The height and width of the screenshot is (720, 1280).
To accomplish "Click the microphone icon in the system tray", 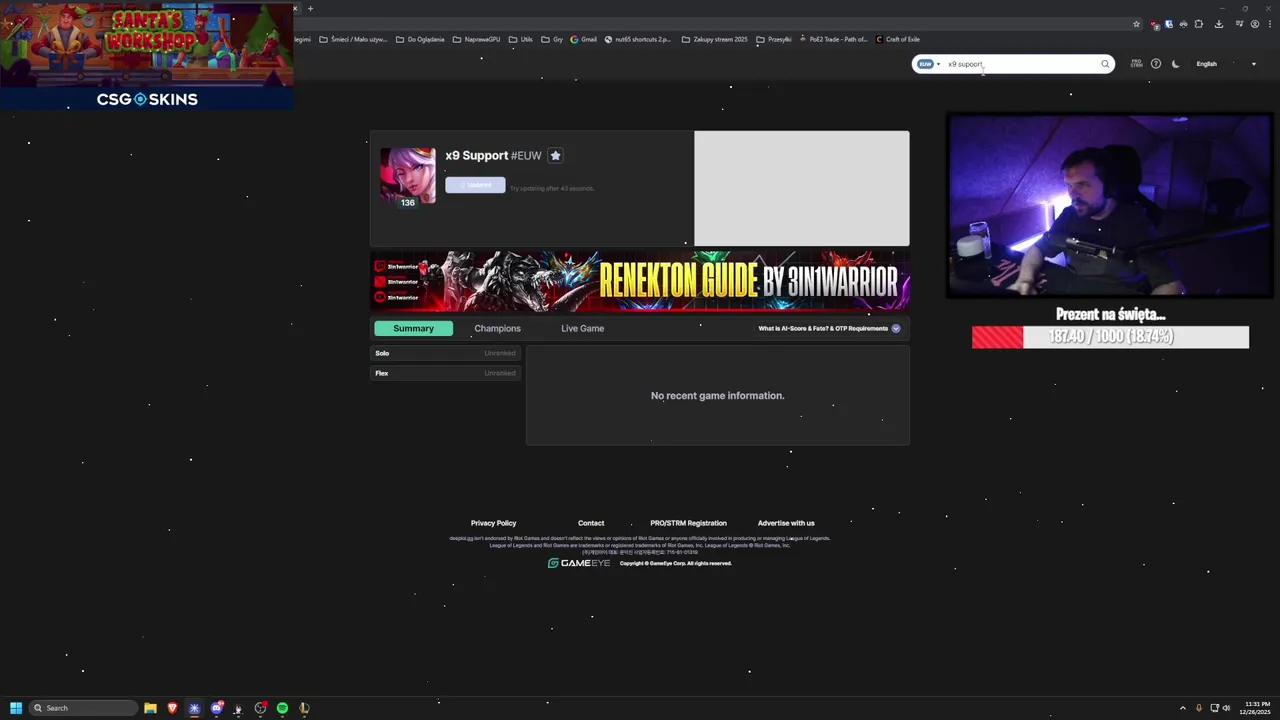I will 1199,708.
